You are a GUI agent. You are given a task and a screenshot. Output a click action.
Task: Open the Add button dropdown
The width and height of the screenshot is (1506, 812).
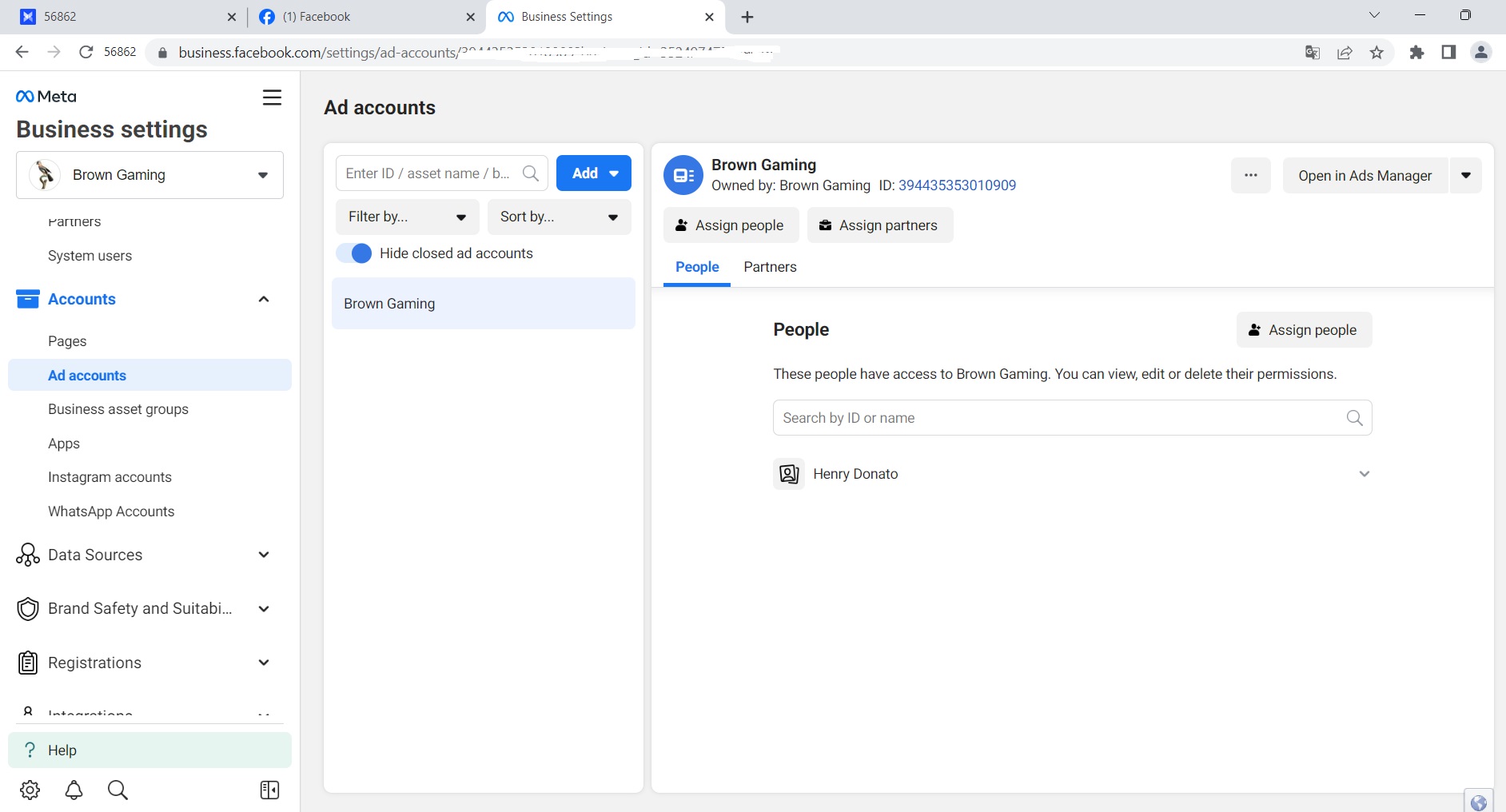coord(594,173)
